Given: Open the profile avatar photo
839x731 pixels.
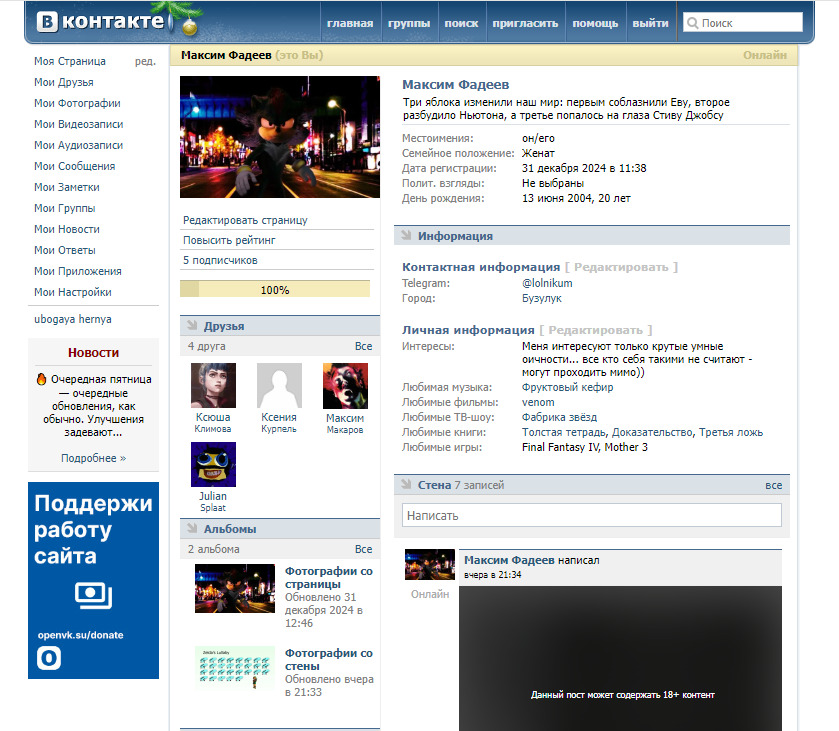Looking at the screenshot, I should coord(280,137).
